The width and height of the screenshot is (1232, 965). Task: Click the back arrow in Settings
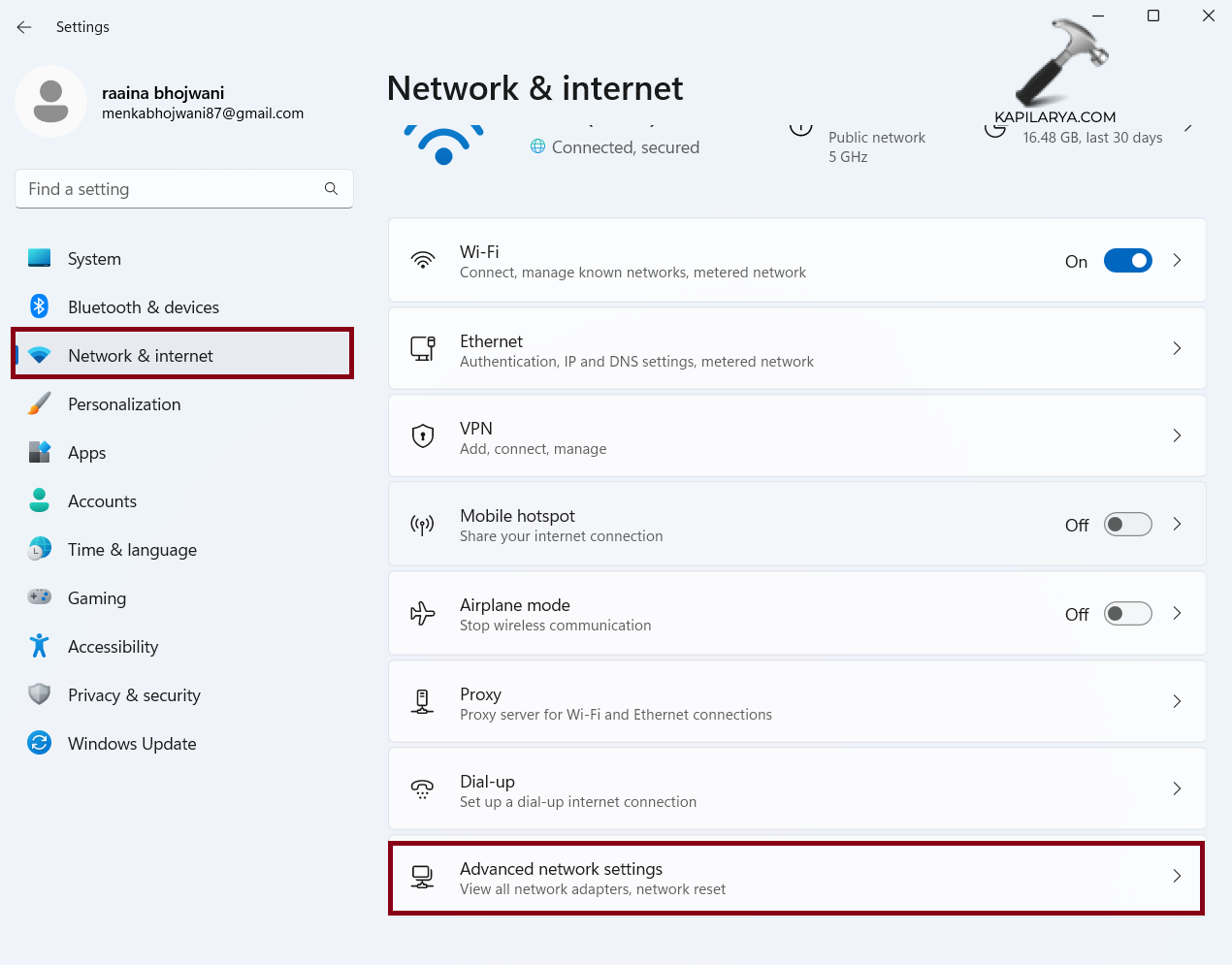(x=24, y=27)
